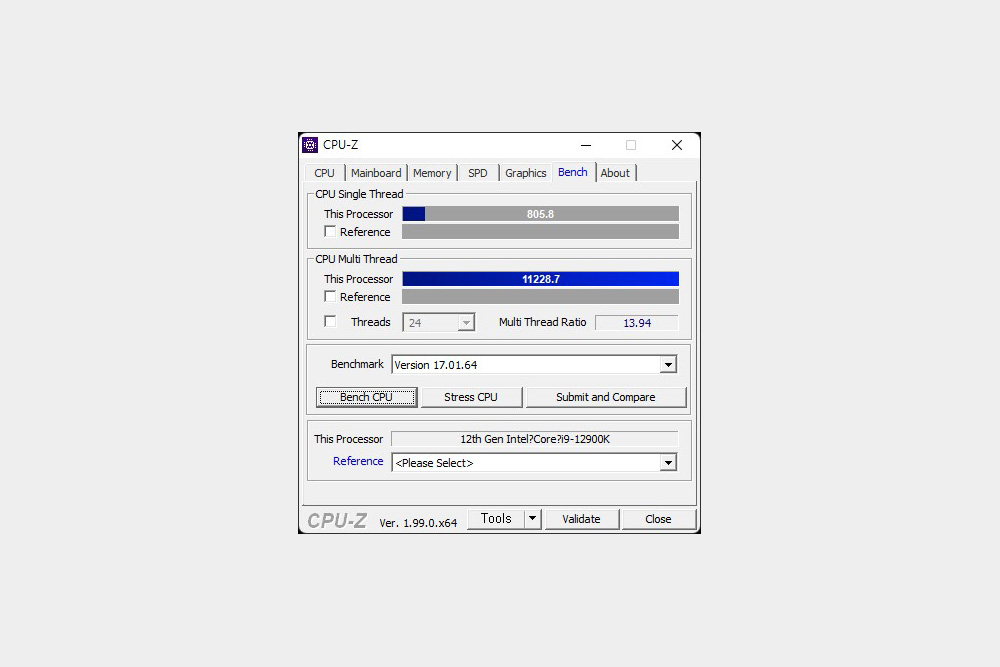Image resolution: width=1000 pixels, height=667 pixels.
Task: Go to the Memory tab
Action: 432,173
